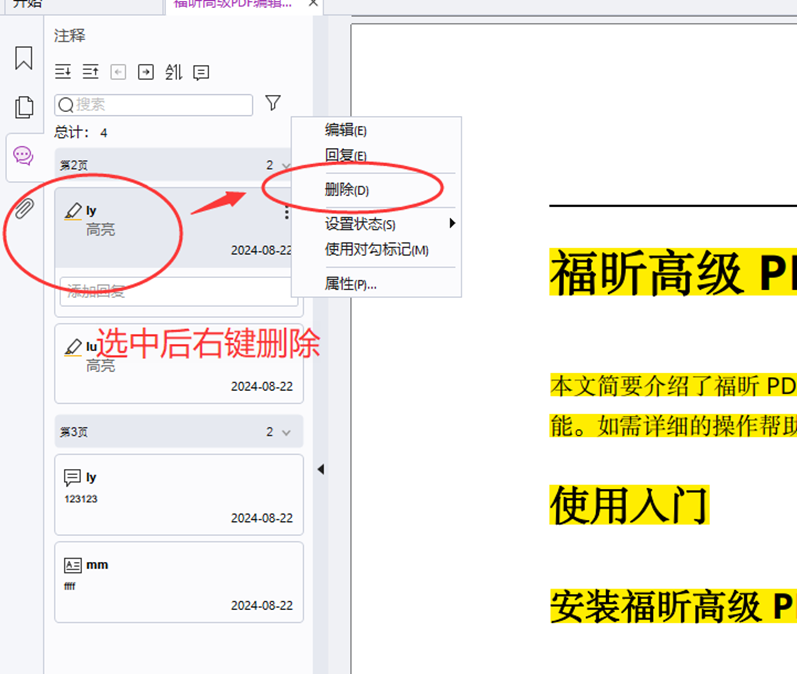Click the 总计: 4 count label

point(81,133)
